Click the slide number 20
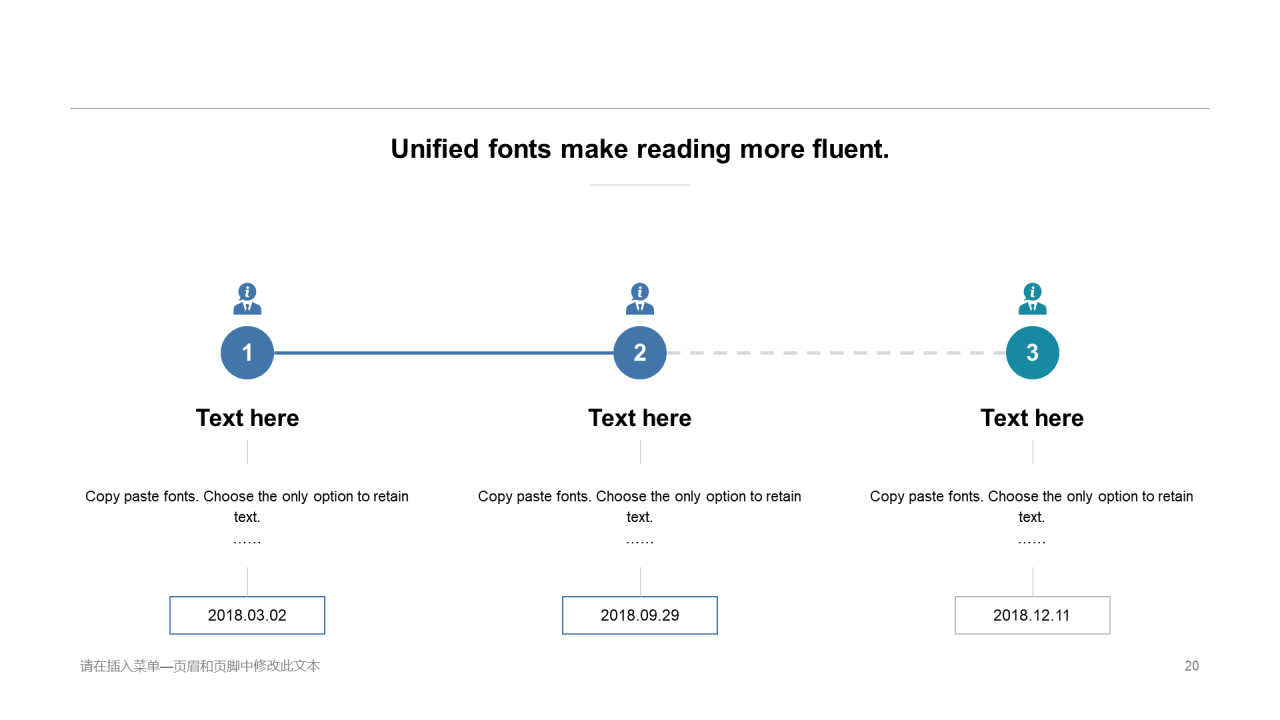Viewport: 1280px width, 720px height. pos(1191,666)
